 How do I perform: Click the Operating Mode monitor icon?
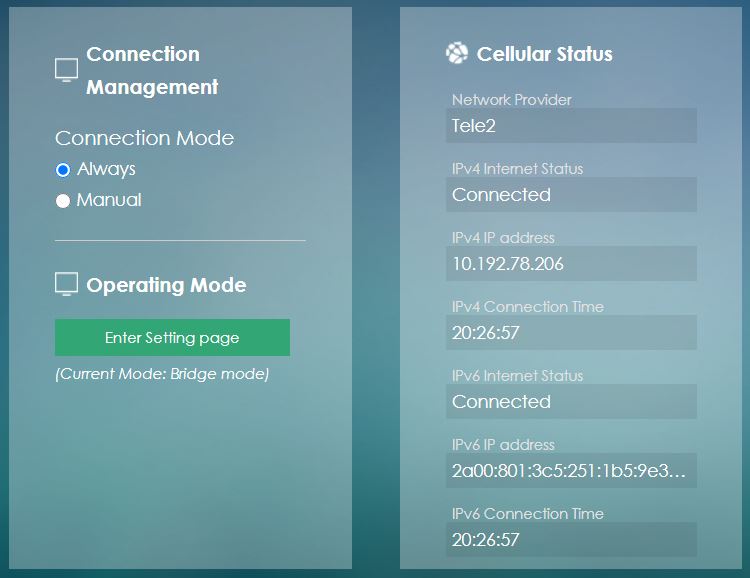pyautogui.click(x=66, y=285)
